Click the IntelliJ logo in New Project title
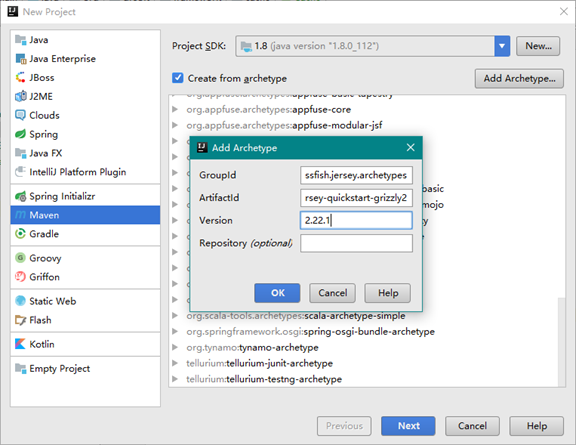The height and width of the screenshot is (445, 576). pyautogui.click(x=13, y=11)
